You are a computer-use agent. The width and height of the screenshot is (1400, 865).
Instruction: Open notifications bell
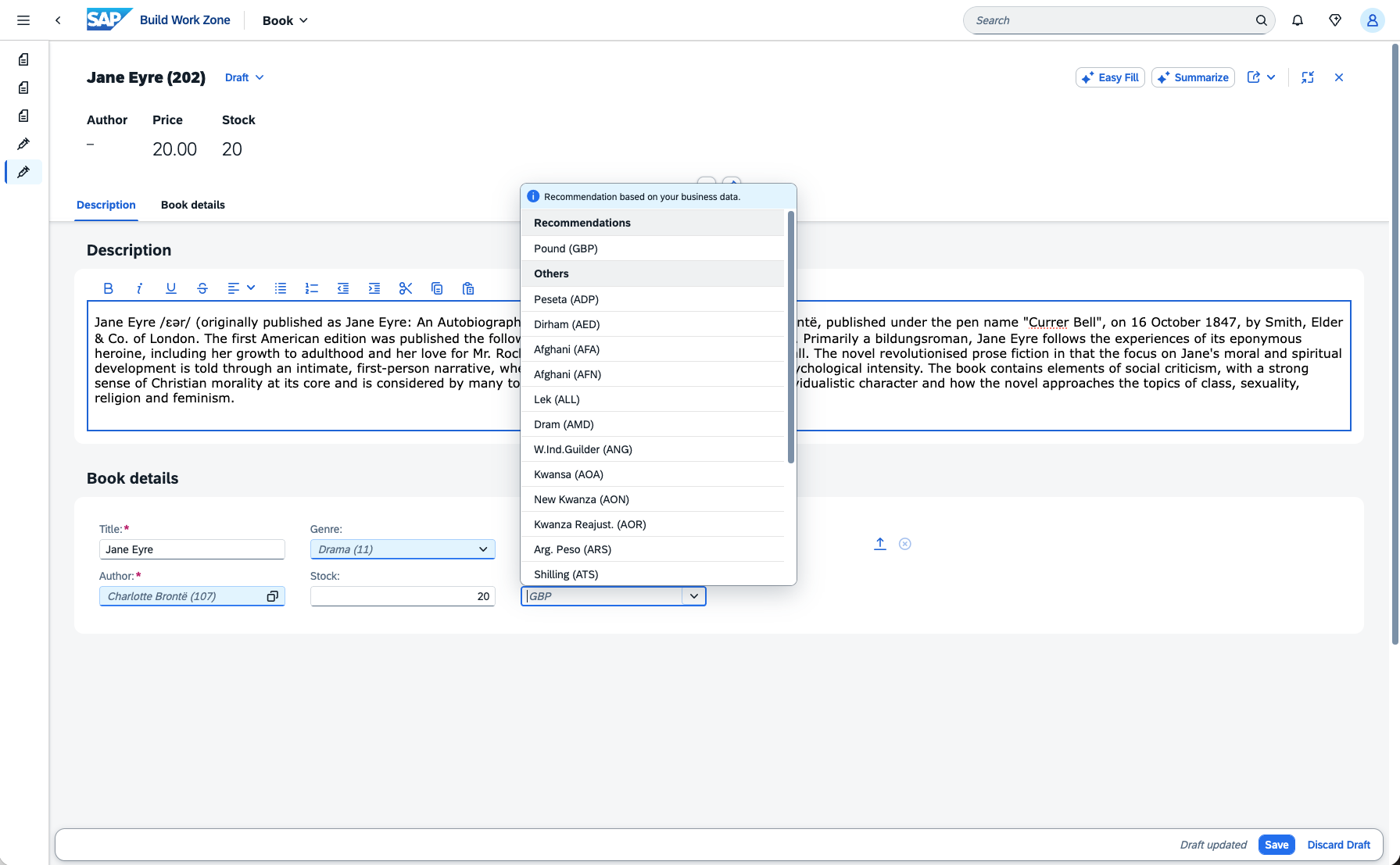click(x=1298, y=20)
